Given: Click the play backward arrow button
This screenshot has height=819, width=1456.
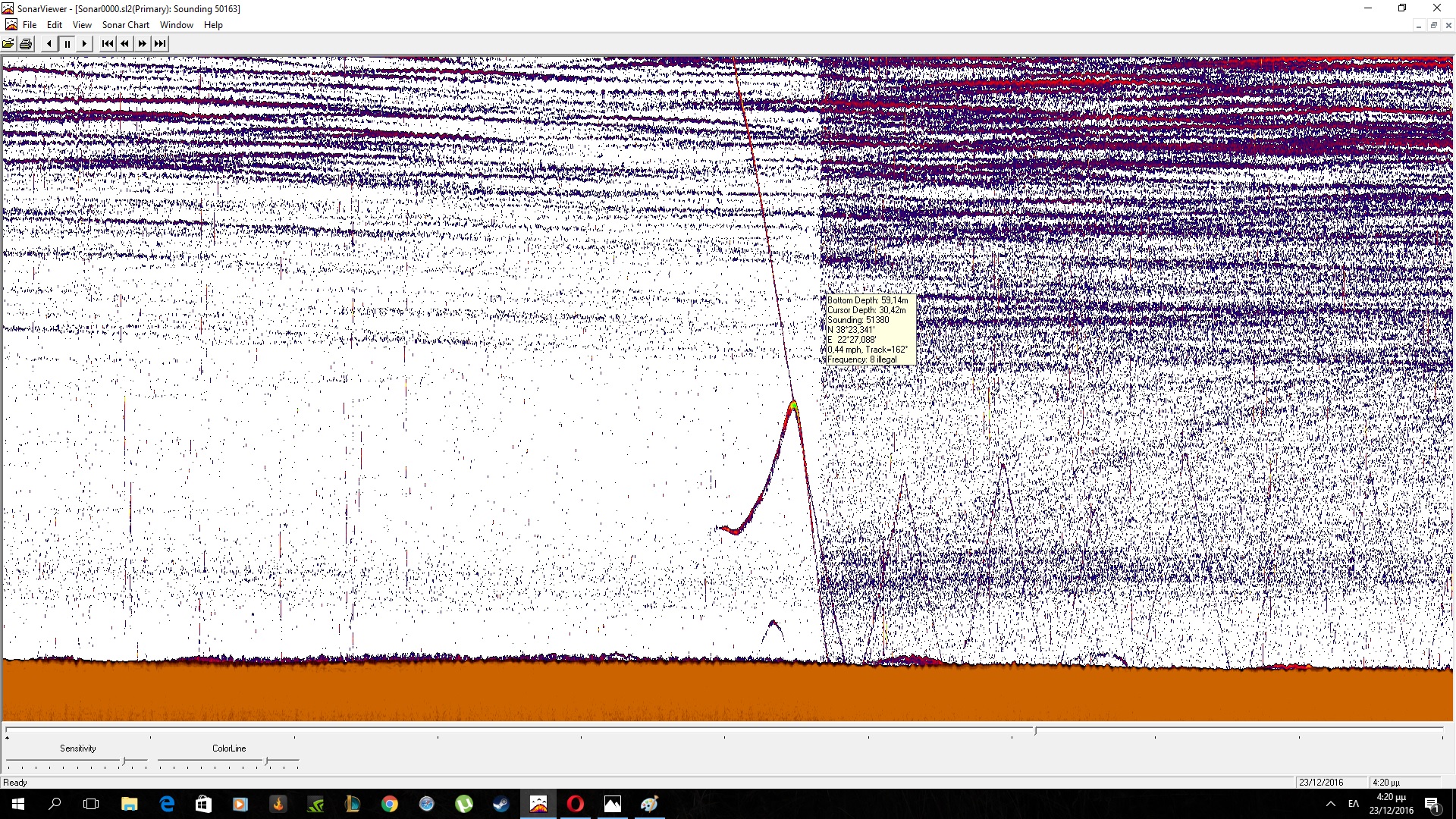Looking at the screenshot, I should (x=49, y=44).
